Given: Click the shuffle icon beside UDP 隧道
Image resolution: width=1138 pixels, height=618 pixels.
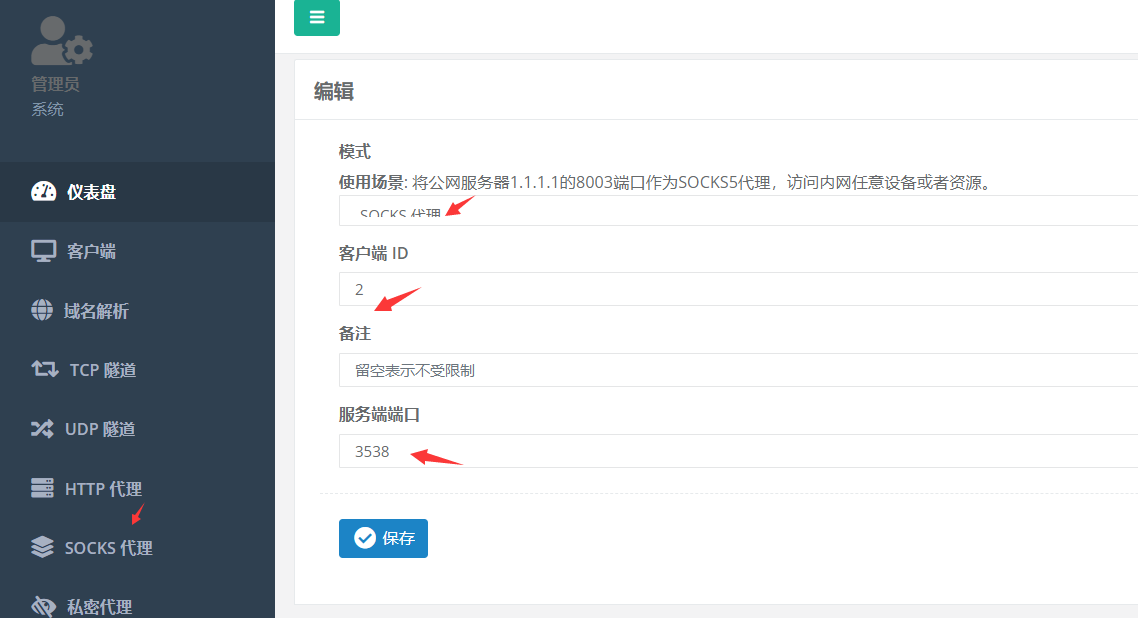Looking at the screenshot, I should 42,429.
